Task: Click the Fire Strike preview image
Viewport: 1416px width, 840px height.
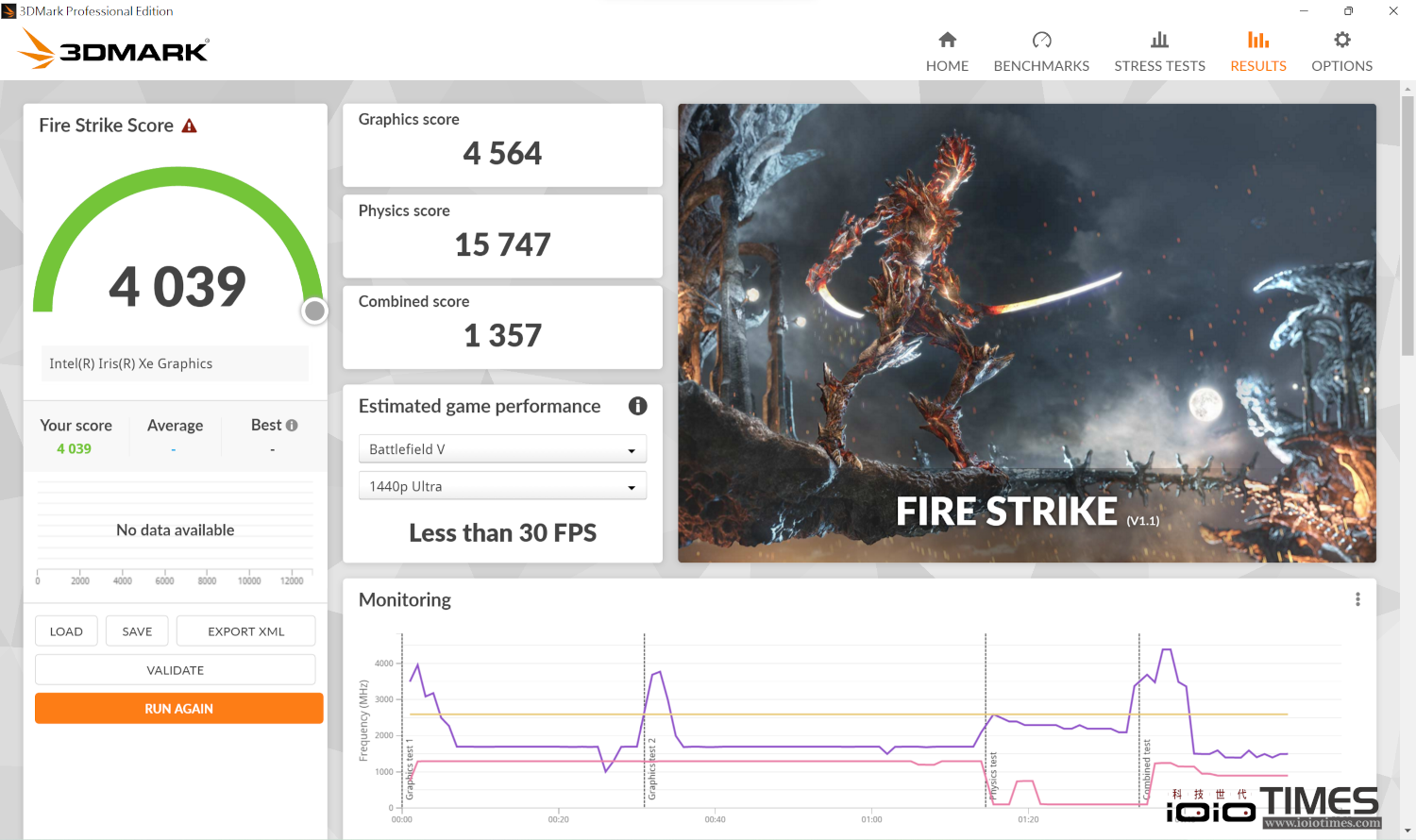Action: (1027, 333)
